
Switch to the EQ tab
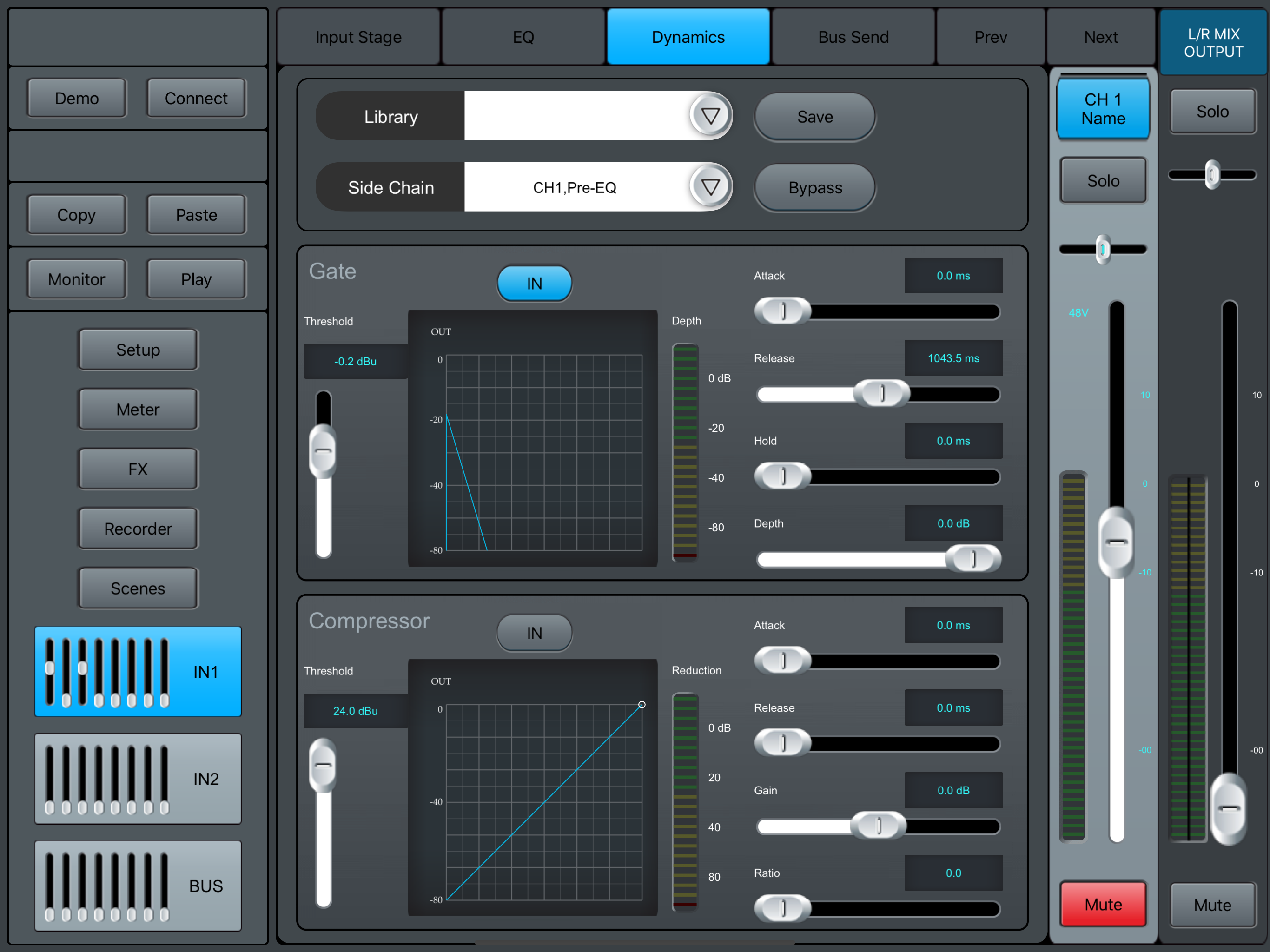[x=523, y=37]
